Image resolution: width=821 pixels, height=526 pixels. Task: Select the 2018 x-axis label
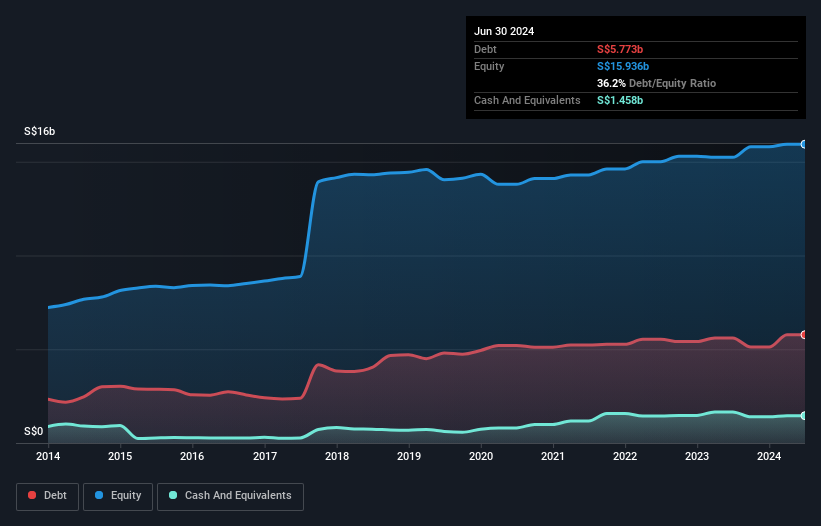click(337, 456)
